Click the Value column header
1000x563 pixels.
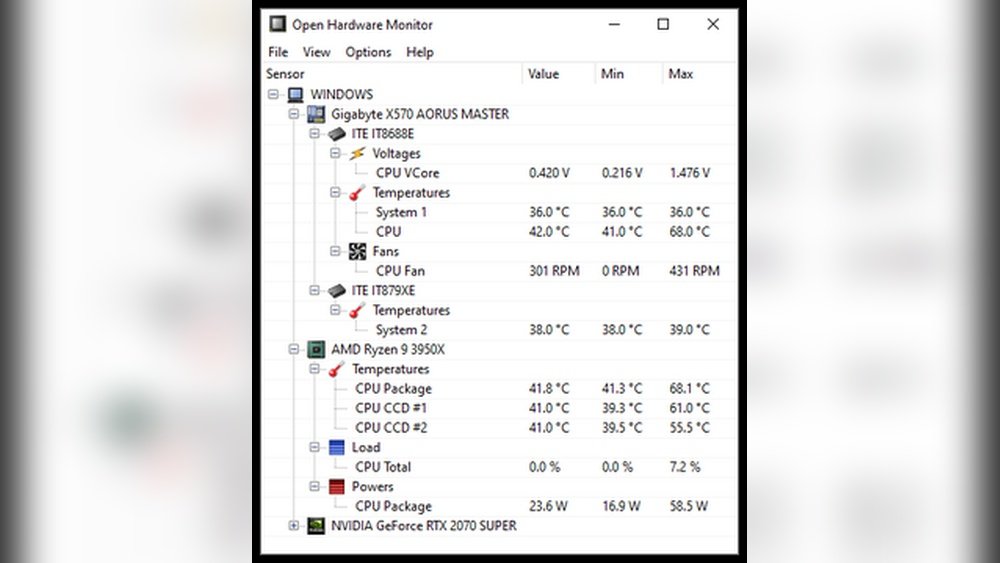tap(544, 74)
